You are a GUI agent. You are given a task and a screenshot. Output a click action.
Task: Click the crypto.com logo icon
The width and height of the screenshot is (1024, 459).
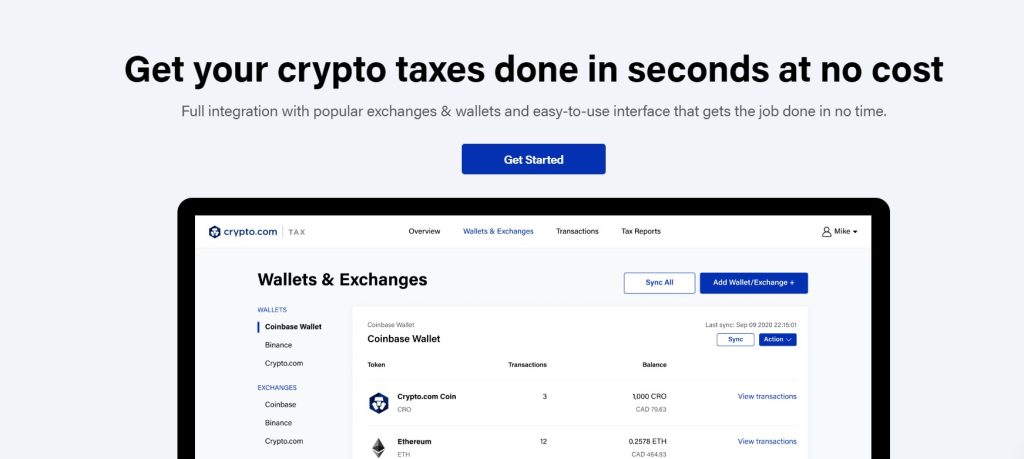tap(214, 232)
